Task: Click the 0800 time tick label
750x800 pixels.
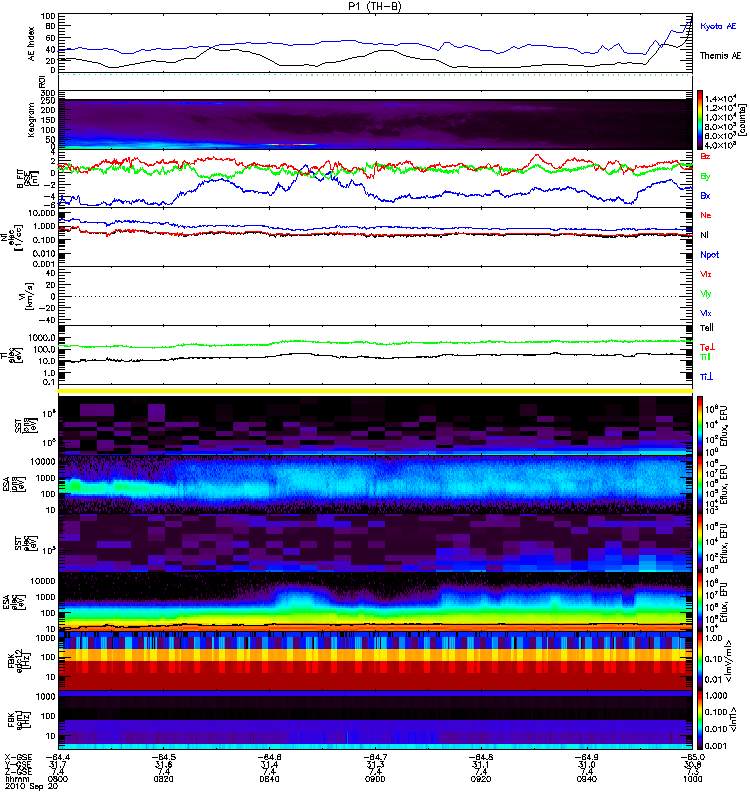Action: [58, 779]
